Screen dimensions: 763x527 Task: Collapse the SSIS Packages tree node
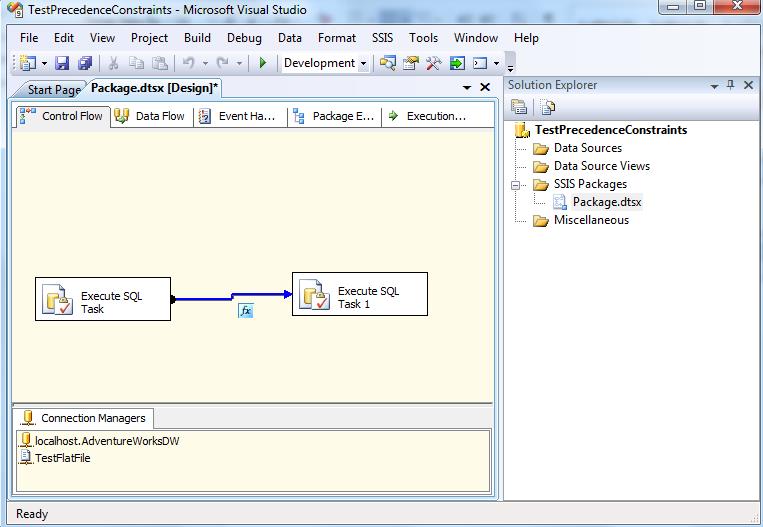pos(517,185)
